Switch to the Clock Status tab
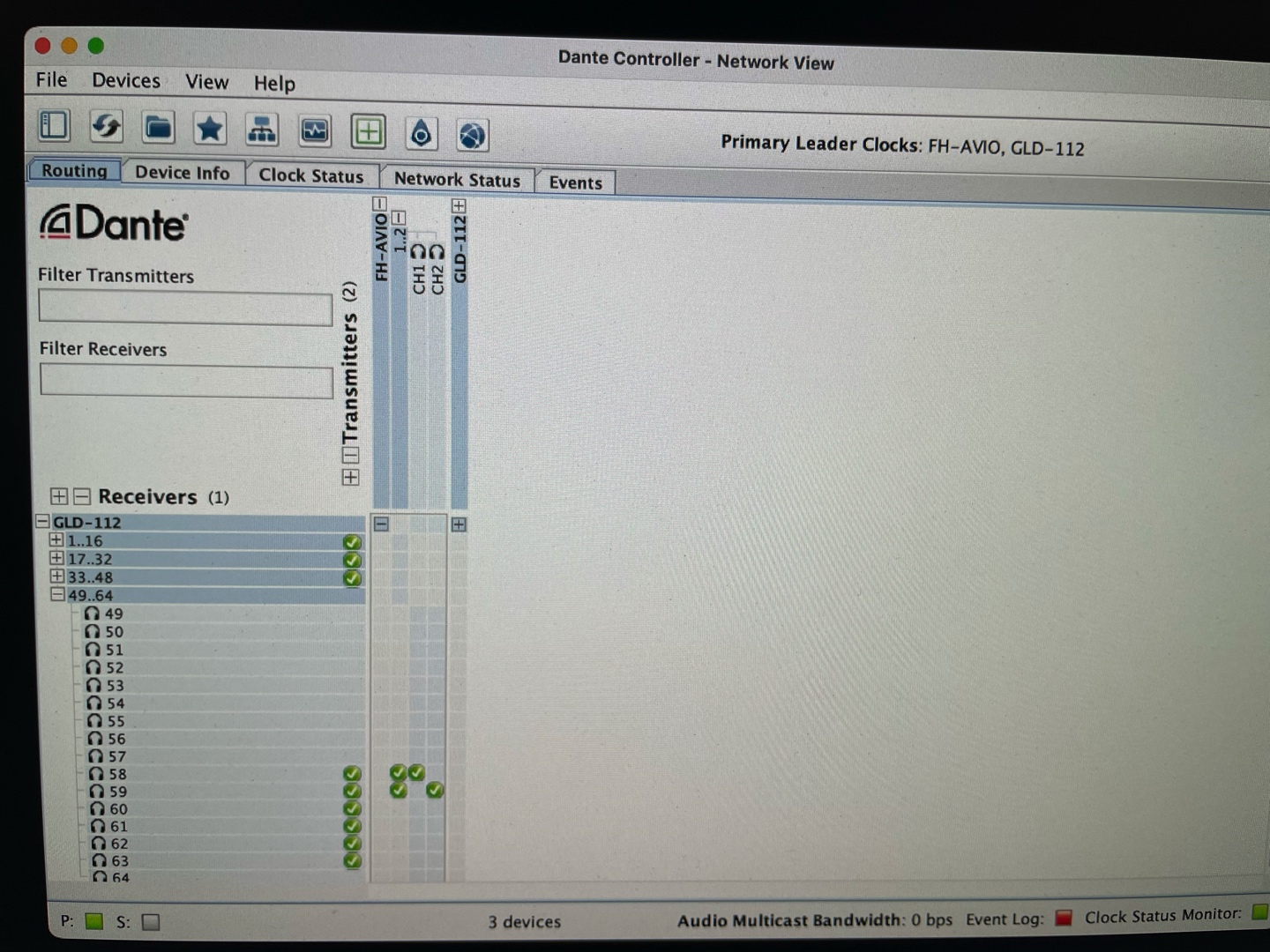 311,175
